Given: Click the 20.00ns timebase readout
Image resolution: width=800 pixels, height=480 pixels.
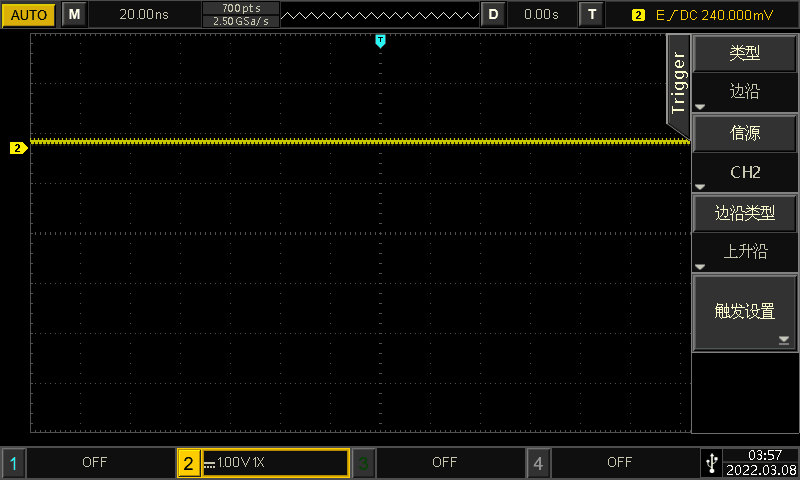Looking at the screenshot, I should [x=144, y=15].
